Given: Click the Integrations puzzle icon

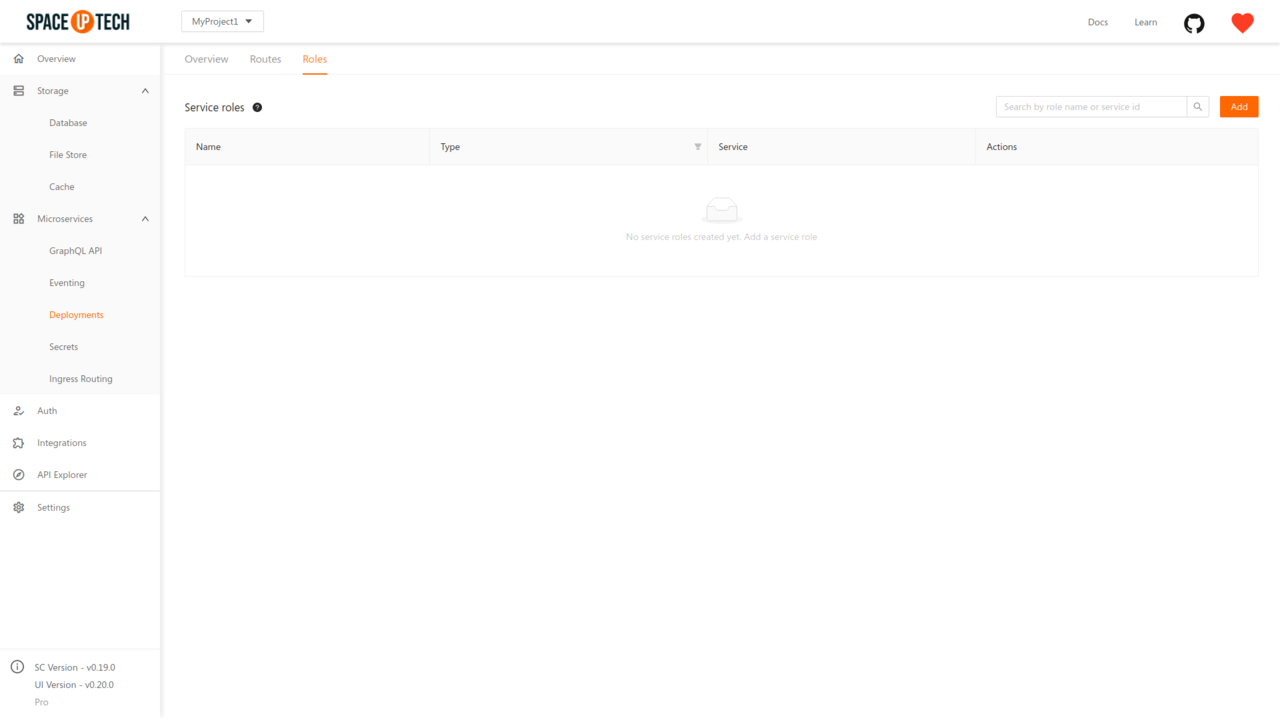Looking at the screenshot, I should (18, 443).
